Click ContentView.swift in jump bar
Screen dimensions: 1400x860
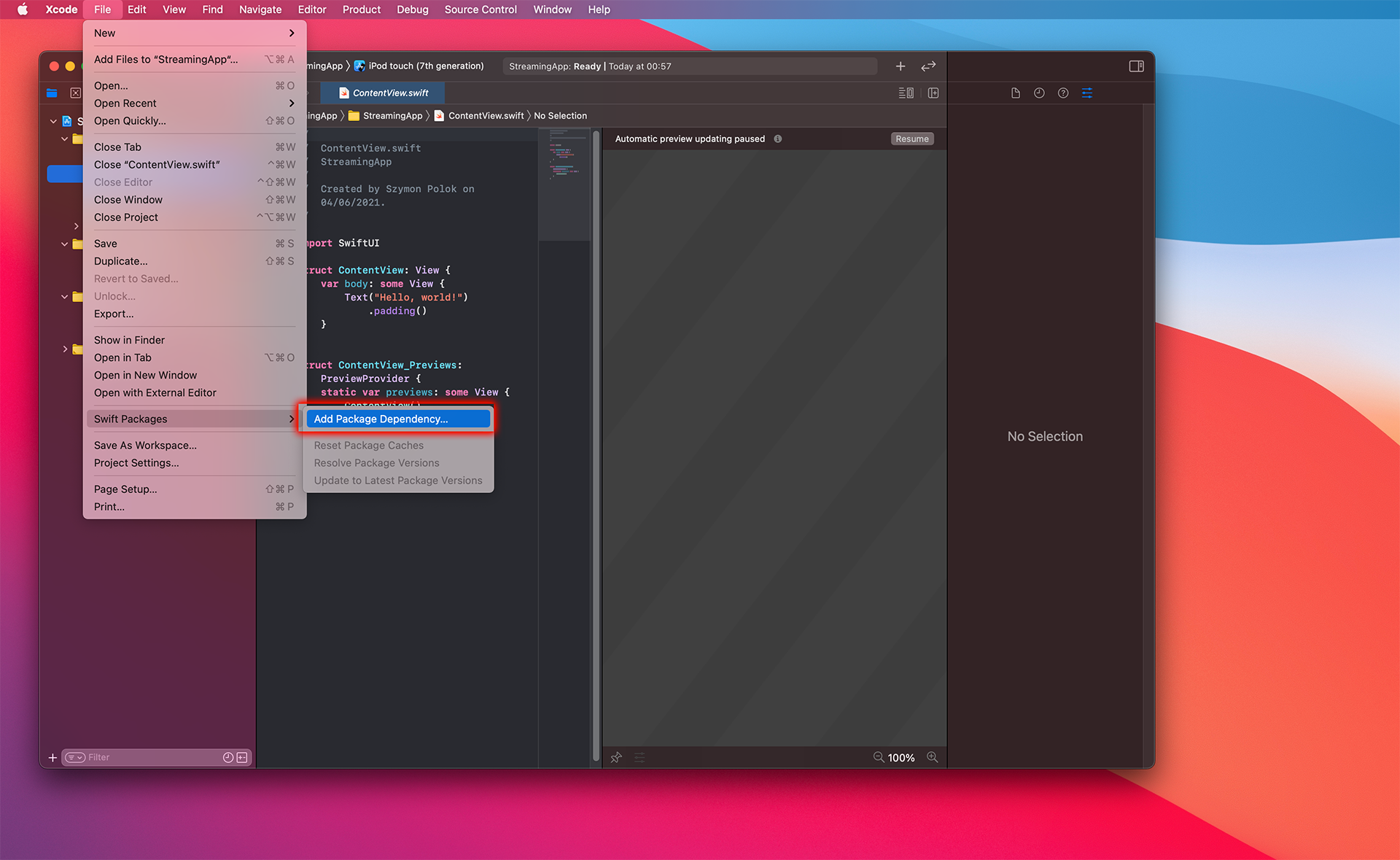479,115
